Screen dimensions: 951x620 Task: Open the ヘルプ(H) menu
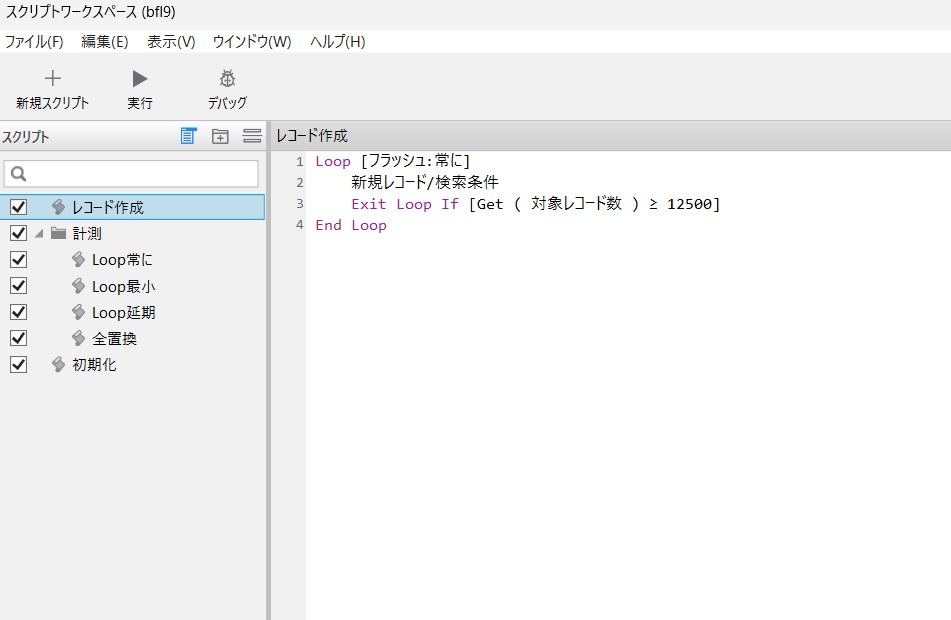point(338,41)
